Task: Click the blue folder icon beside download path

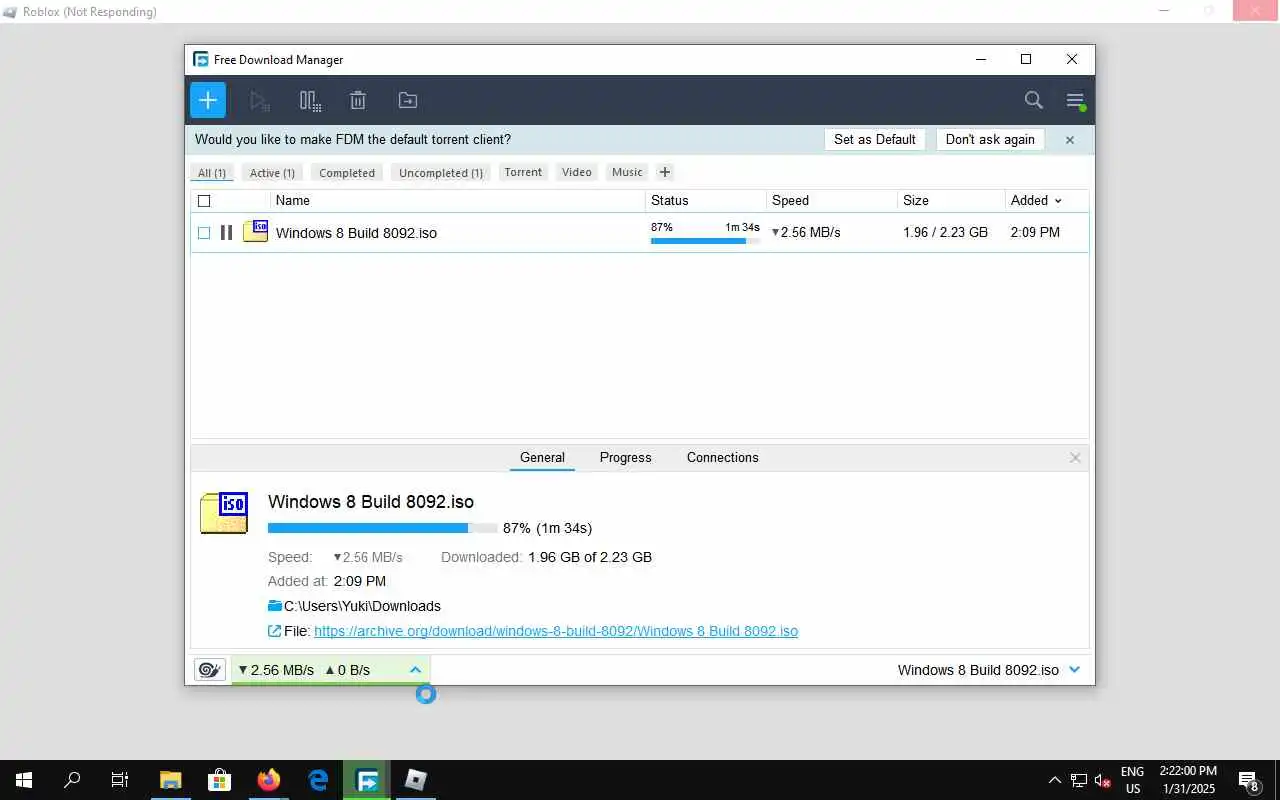Action: 275,606
